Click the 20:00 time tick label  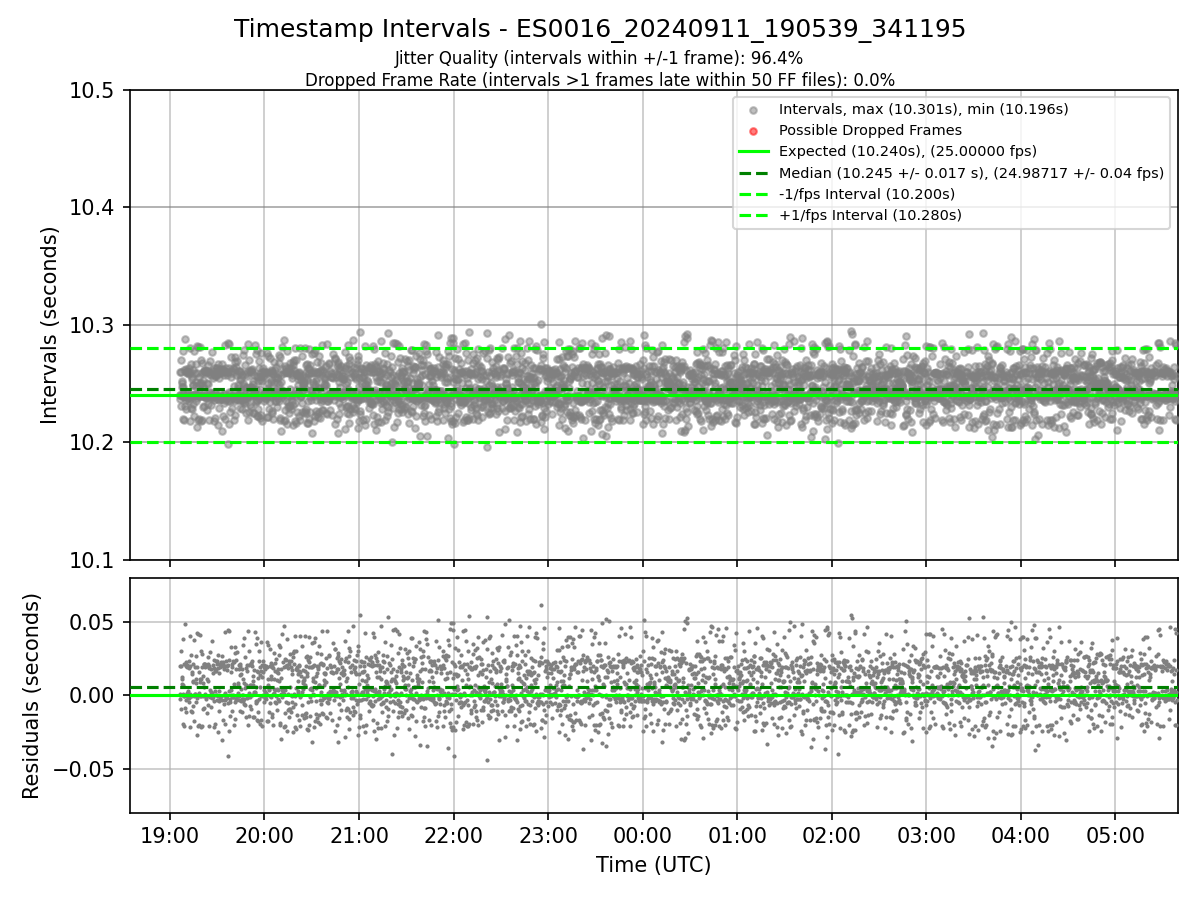264,835
